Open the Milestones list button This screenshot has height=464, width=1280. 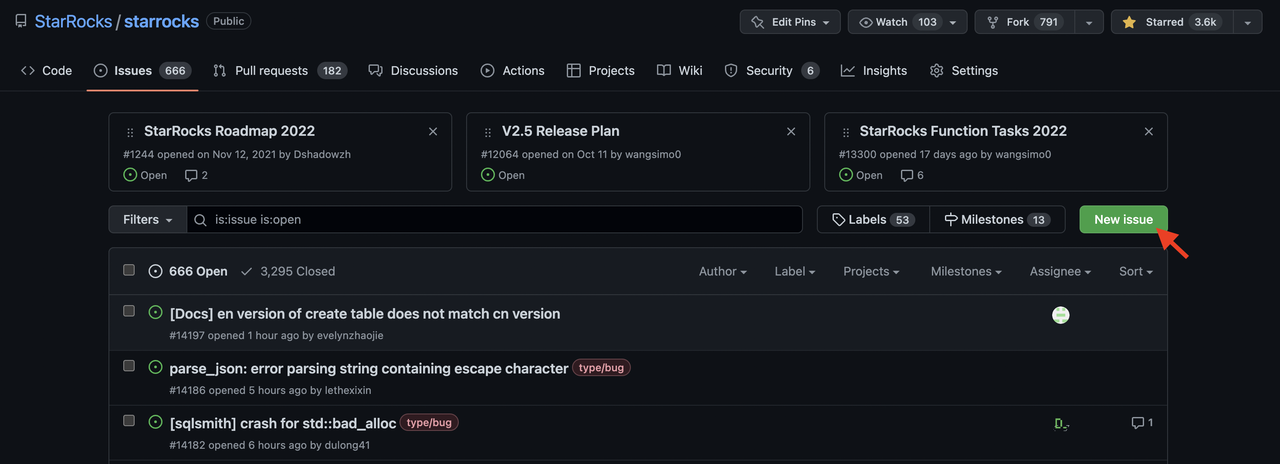pos(996,219)
